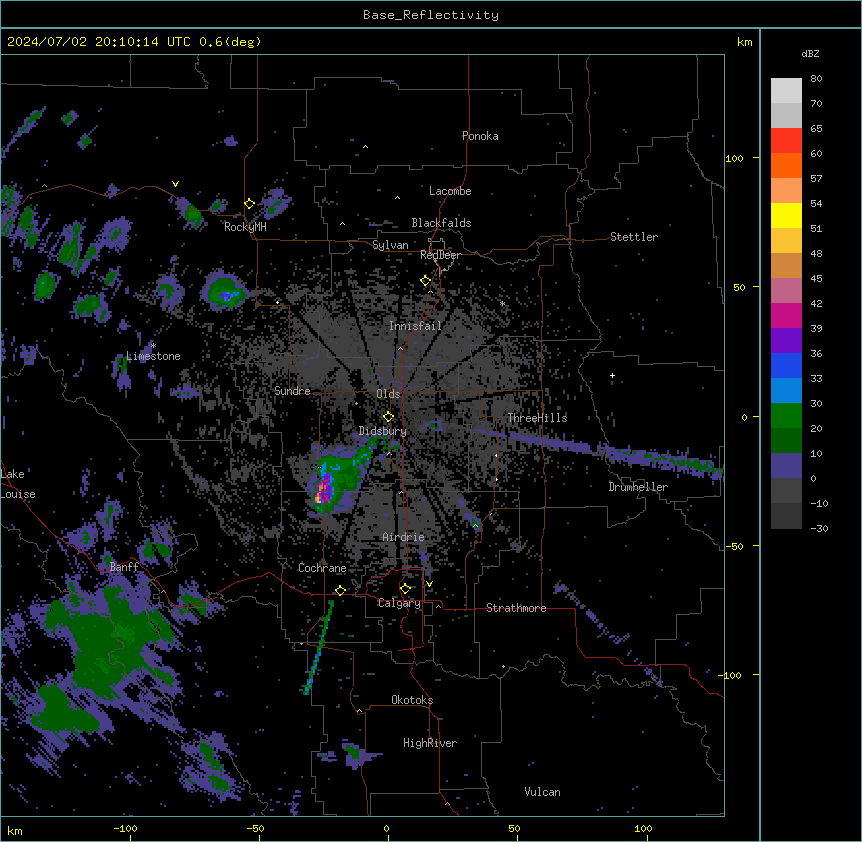Click the Sundre label
Screen dimensions: 862x842
tap(292, 391)
